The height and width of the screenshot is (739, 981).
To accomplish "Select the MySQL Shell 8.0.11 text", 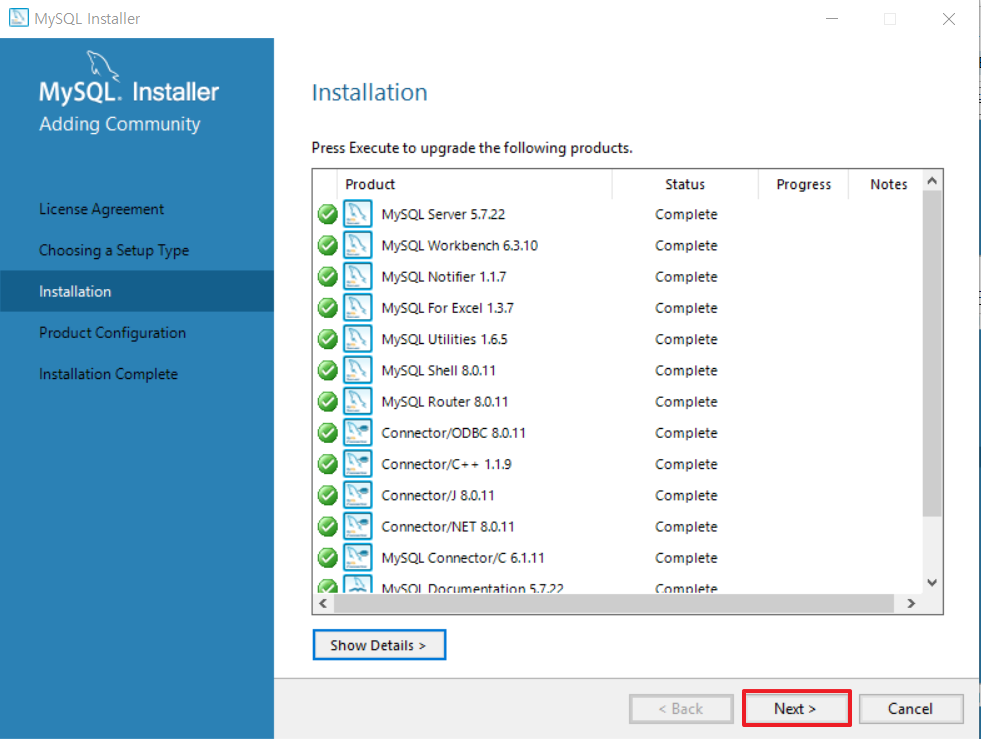I will coord(439,370).
